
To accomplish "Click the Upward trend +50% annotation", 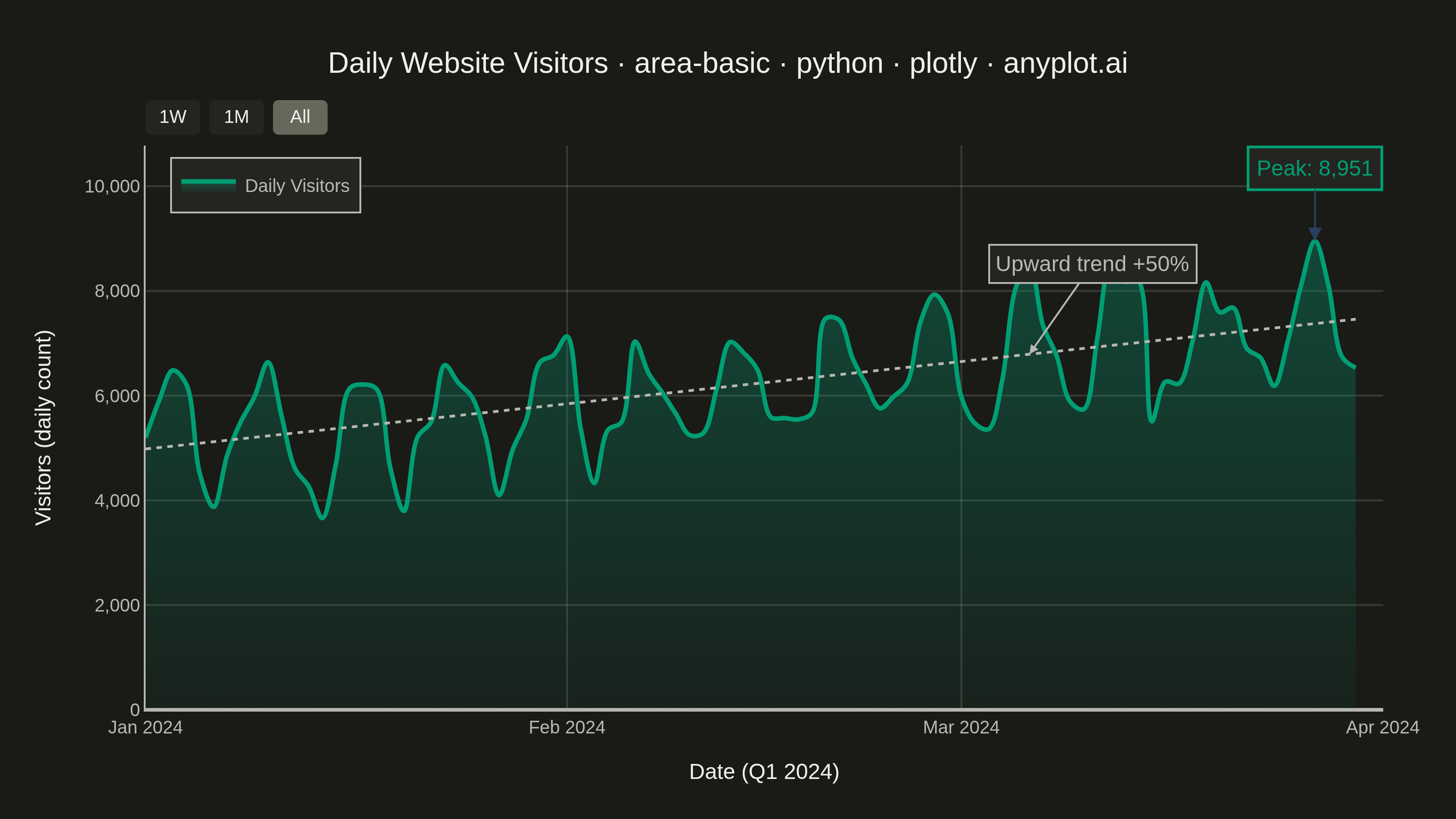I will 1092,264.
